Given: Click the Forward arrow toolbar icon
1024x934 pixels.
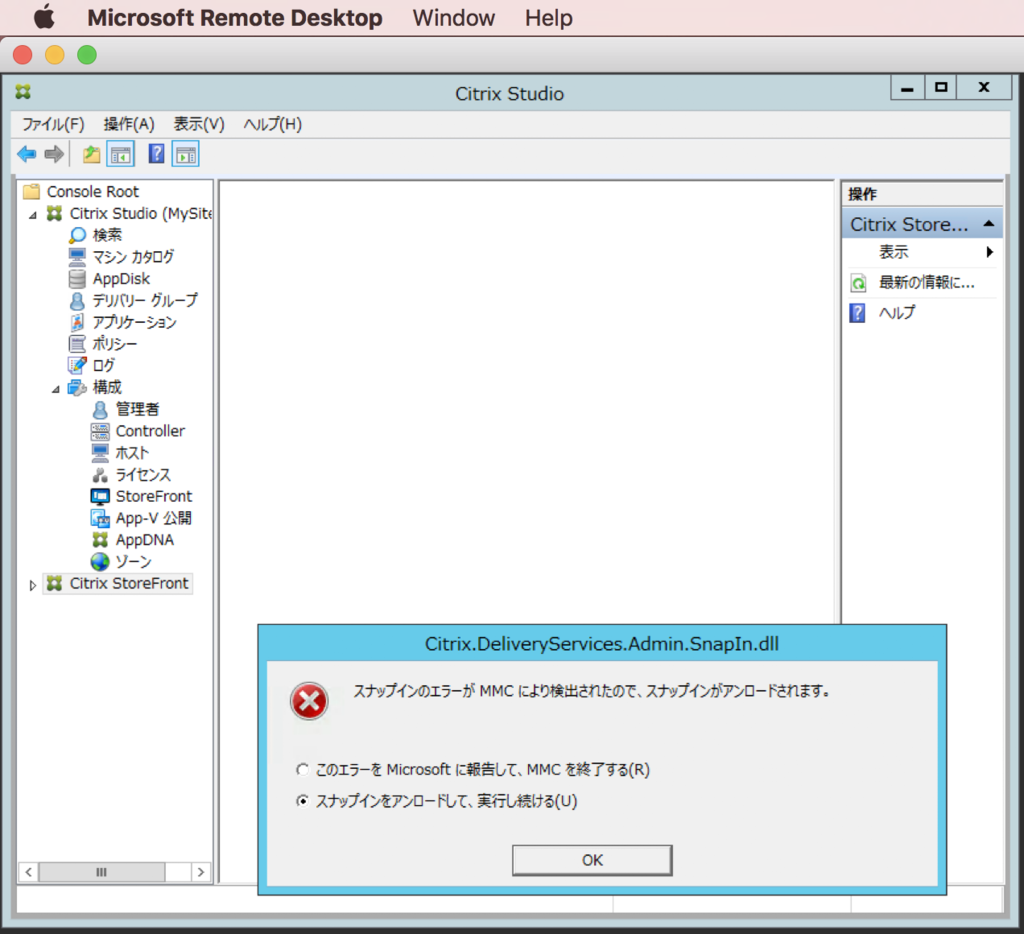Looking at the screenshot, I should click(54, 155).
